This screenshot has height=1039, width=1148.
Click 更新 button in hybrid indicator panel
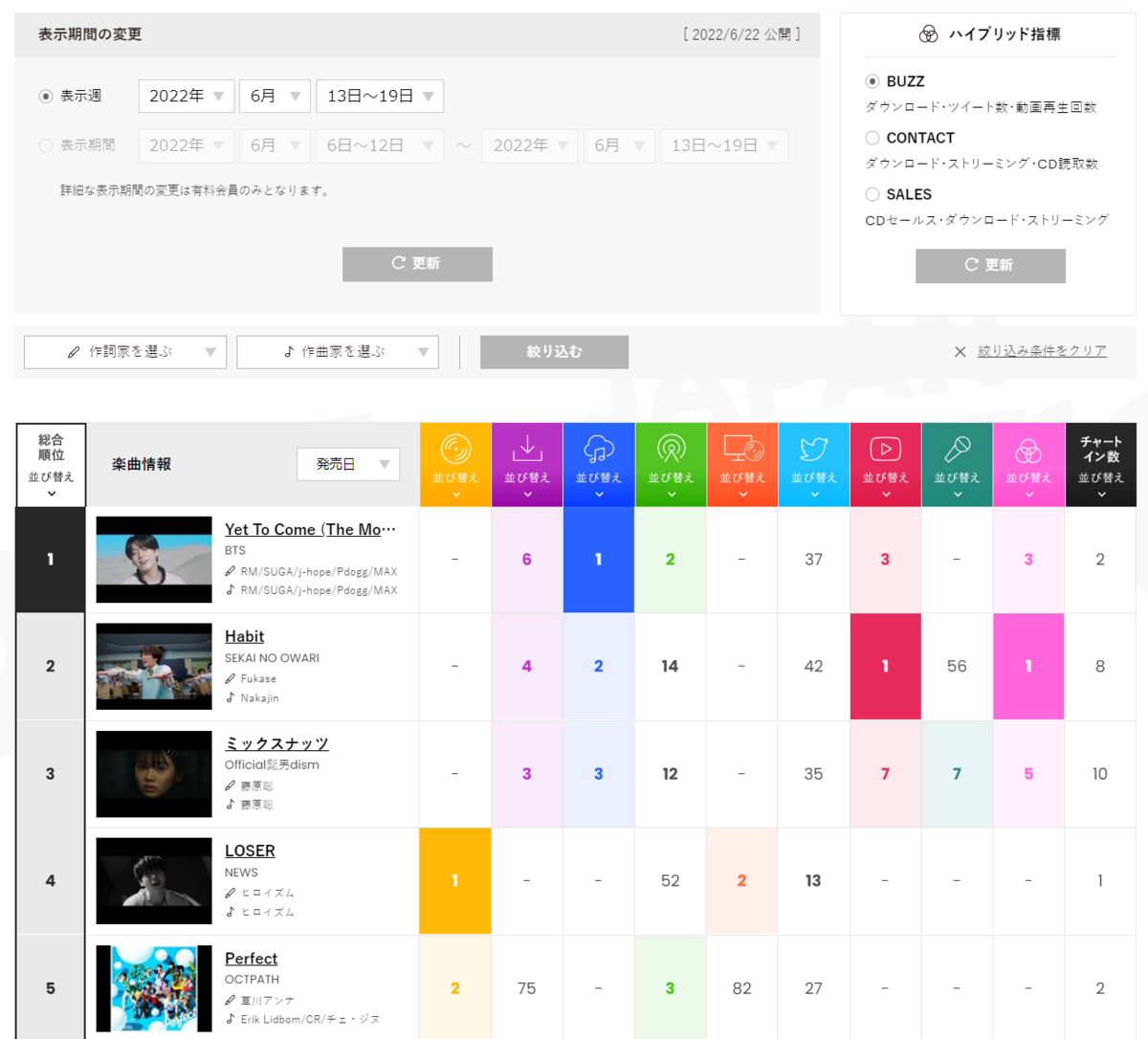[x=990, y=266]
